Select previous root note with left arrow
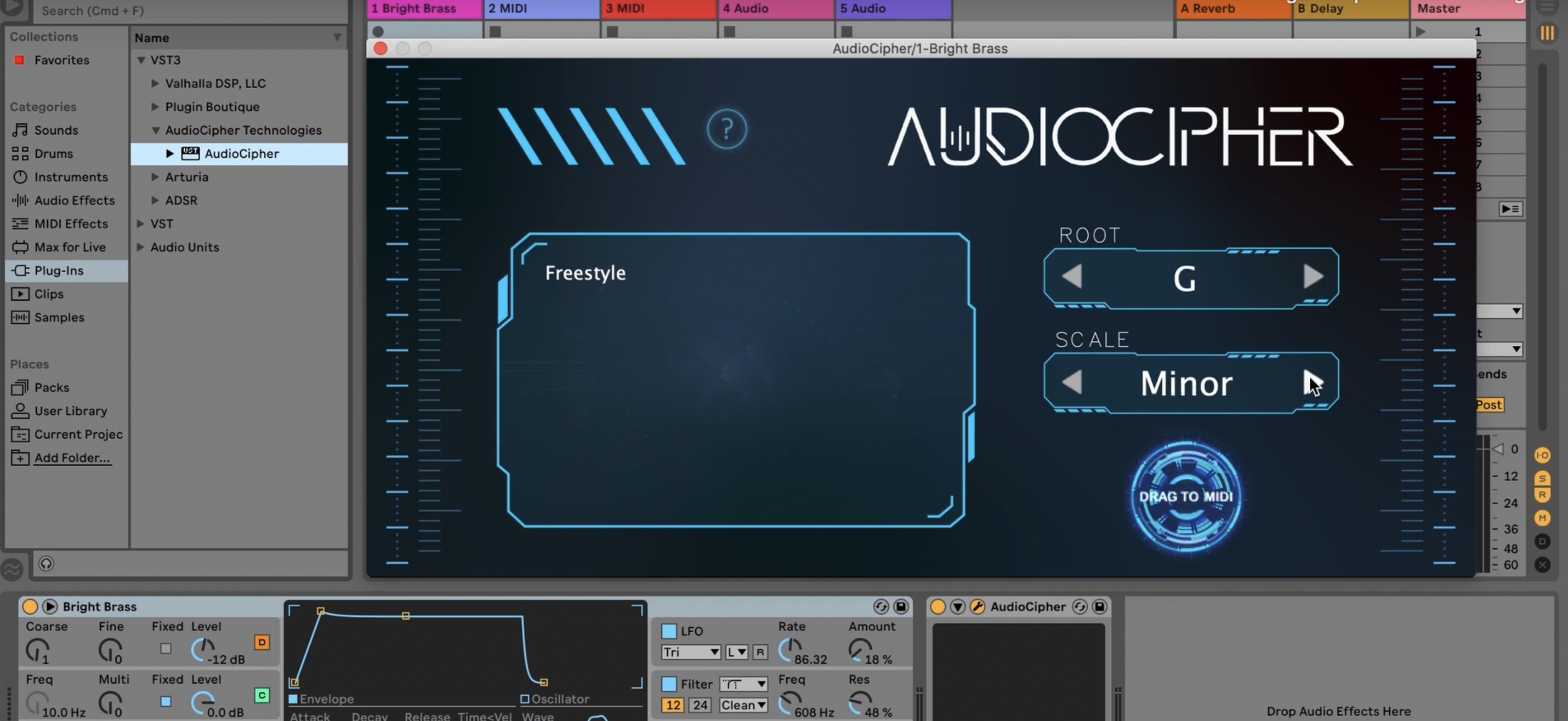The height and width of the screenshot is (721, 1568). (x=1072, y=277)
